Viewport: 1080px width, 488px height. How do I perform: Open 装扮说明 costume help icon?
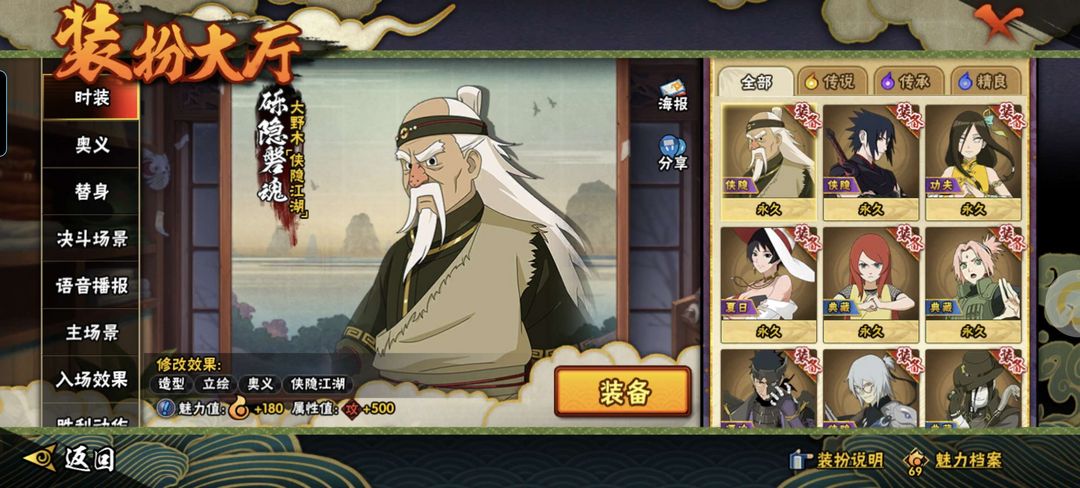(800, 460)
